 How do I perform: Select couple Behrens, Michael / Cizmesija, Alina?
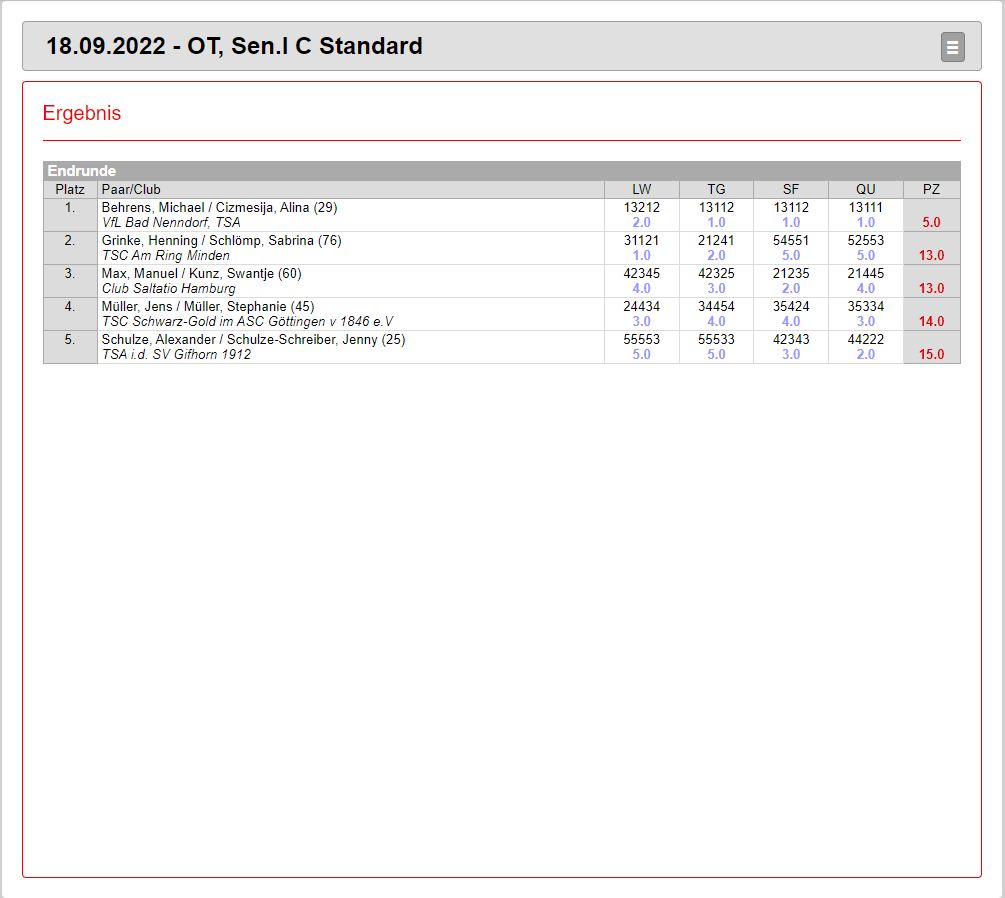[x=219, y=207]
